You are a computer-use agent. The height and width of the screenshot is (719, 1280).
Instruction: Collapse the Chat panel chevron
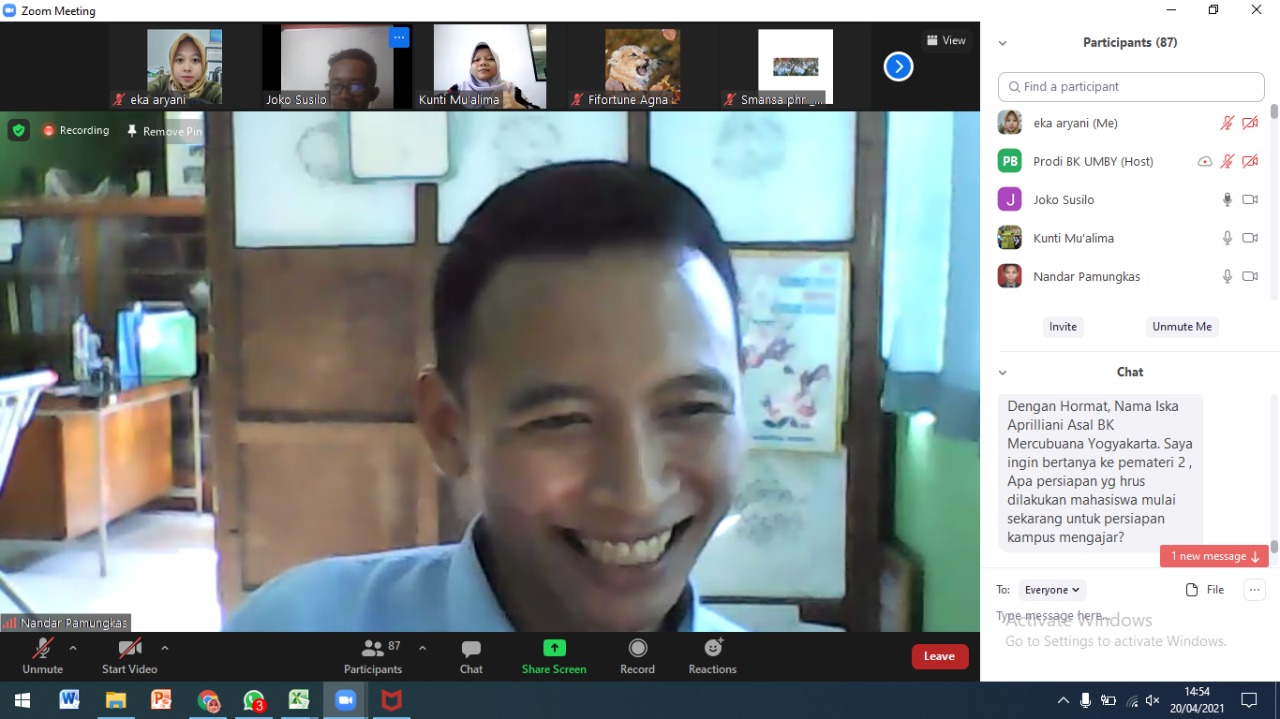click(x=1002, y=372)
